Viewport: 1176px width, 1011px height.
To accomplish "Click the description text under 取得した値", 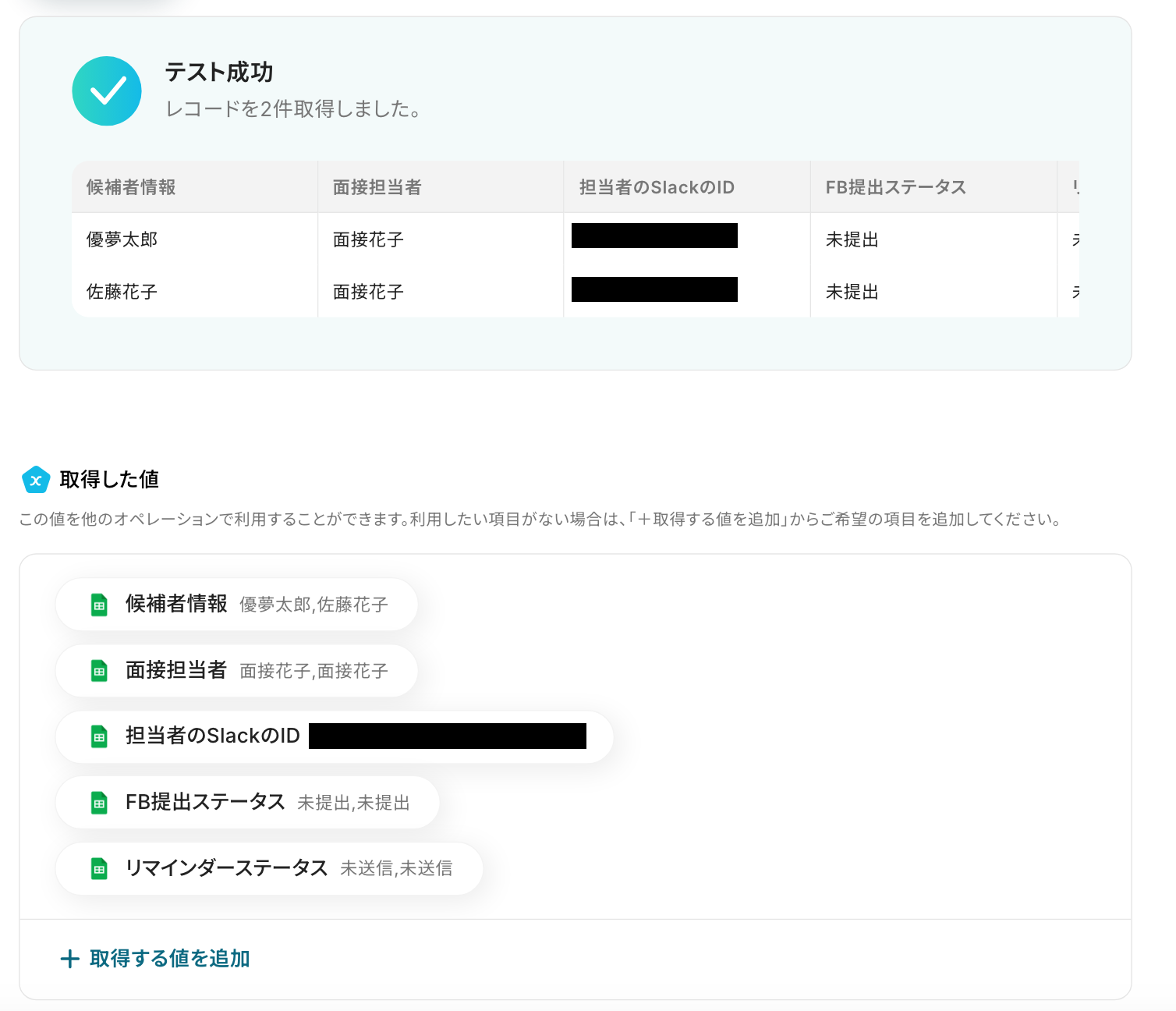I will pyautogui.click(x=541, y=520).
